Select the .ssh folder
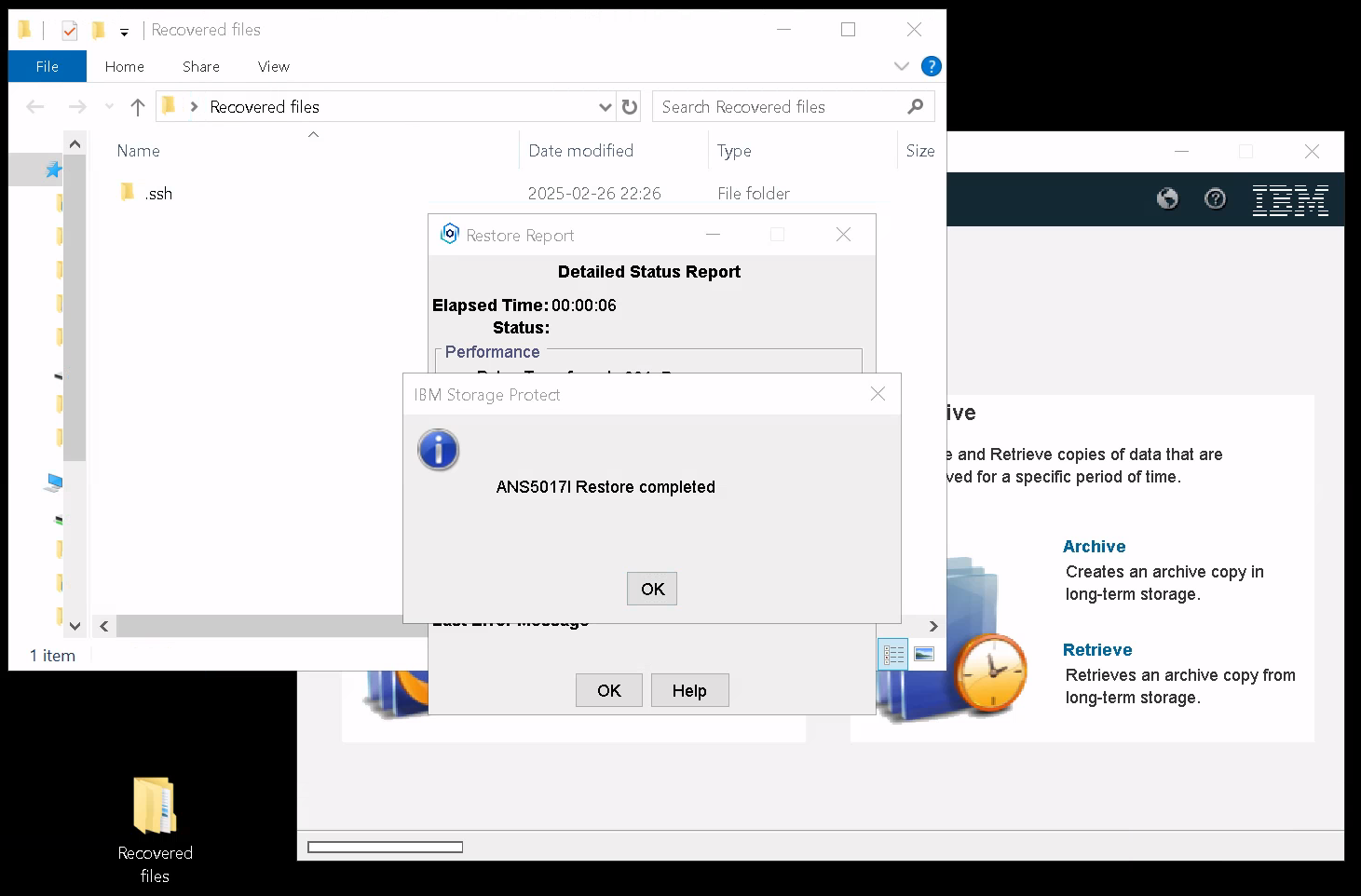 tap(158, 194)
